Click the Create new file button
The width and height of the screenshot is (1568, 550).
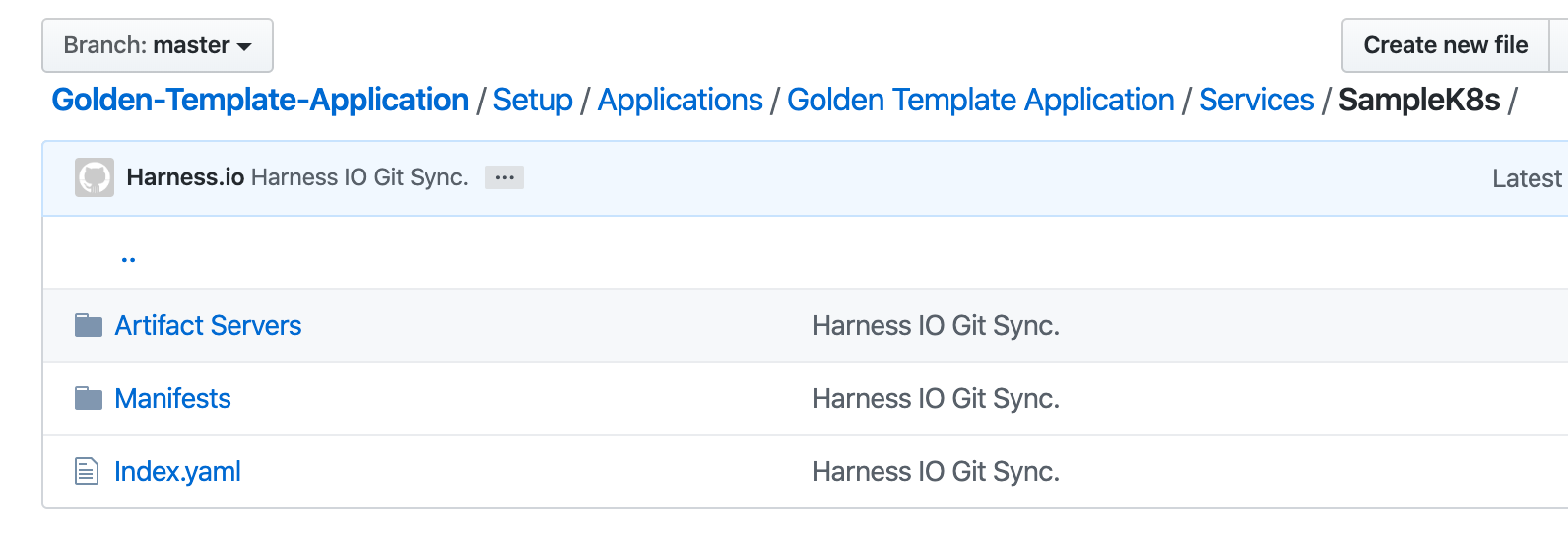coord(1445,45)
